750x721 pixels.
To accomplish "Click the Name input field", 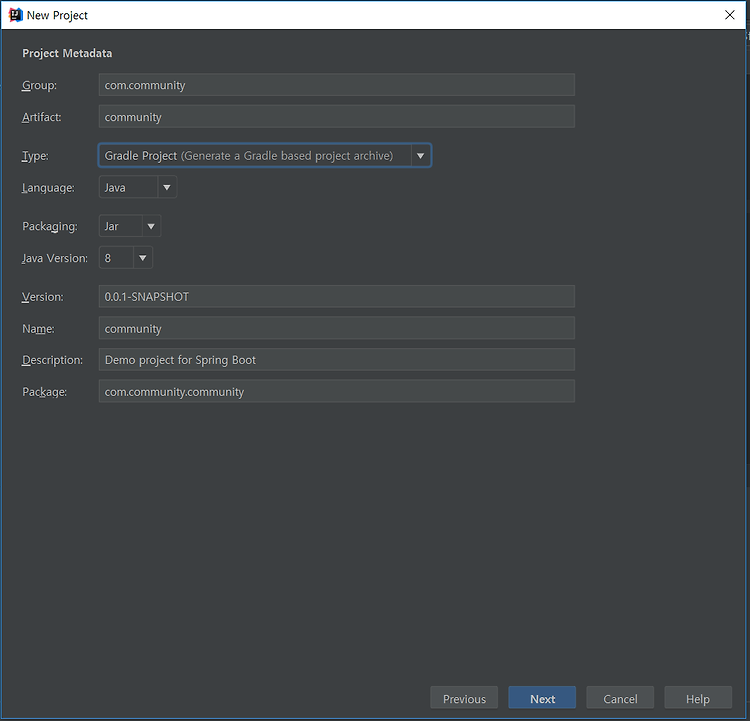I will pos(336,328).
